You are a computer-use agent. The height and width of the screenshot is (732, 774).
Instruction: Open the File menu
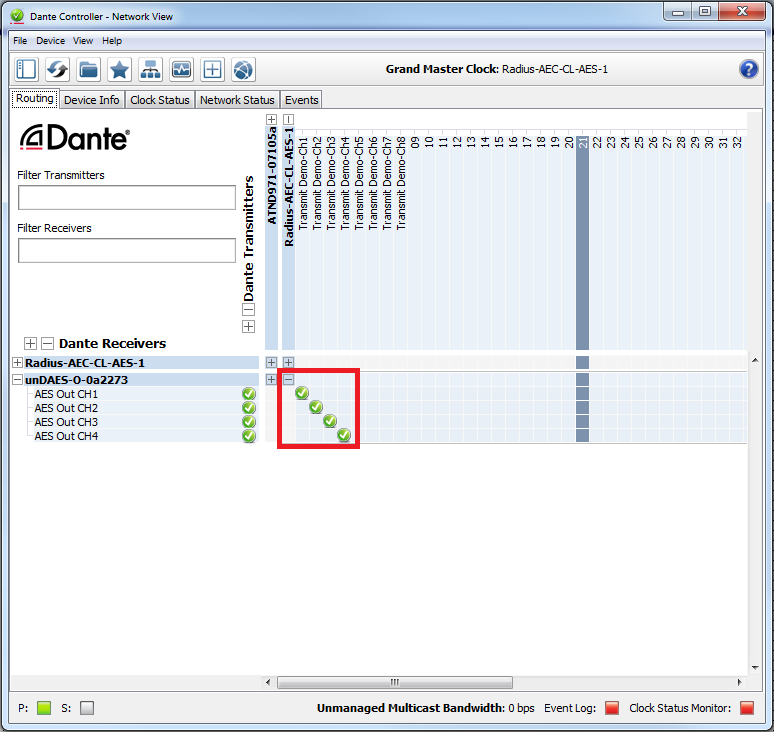tap(20, 41)
